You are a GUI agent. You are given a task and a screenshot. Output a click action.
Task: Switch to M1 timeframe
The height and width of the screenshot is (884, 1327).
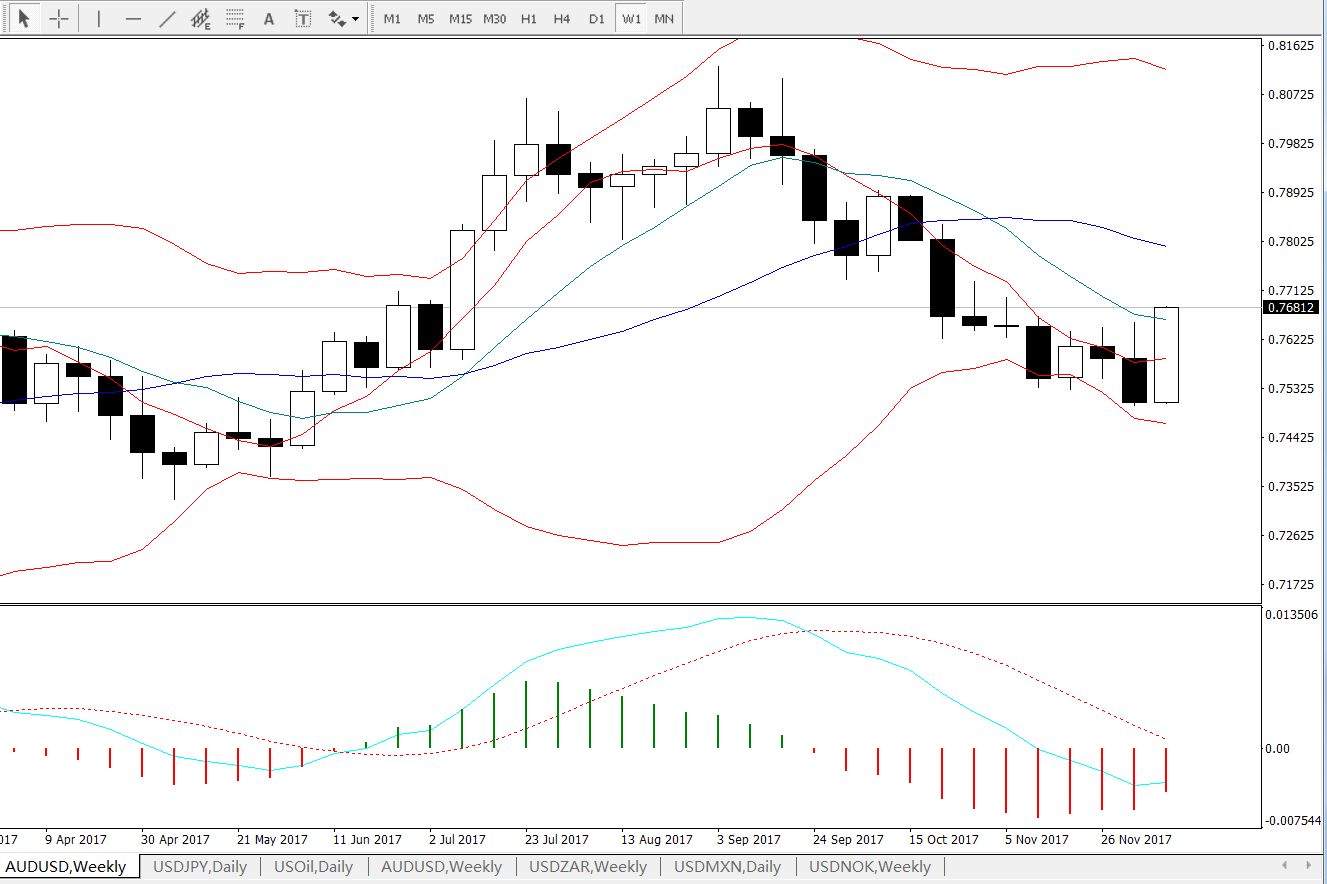[x=392, y=18]
